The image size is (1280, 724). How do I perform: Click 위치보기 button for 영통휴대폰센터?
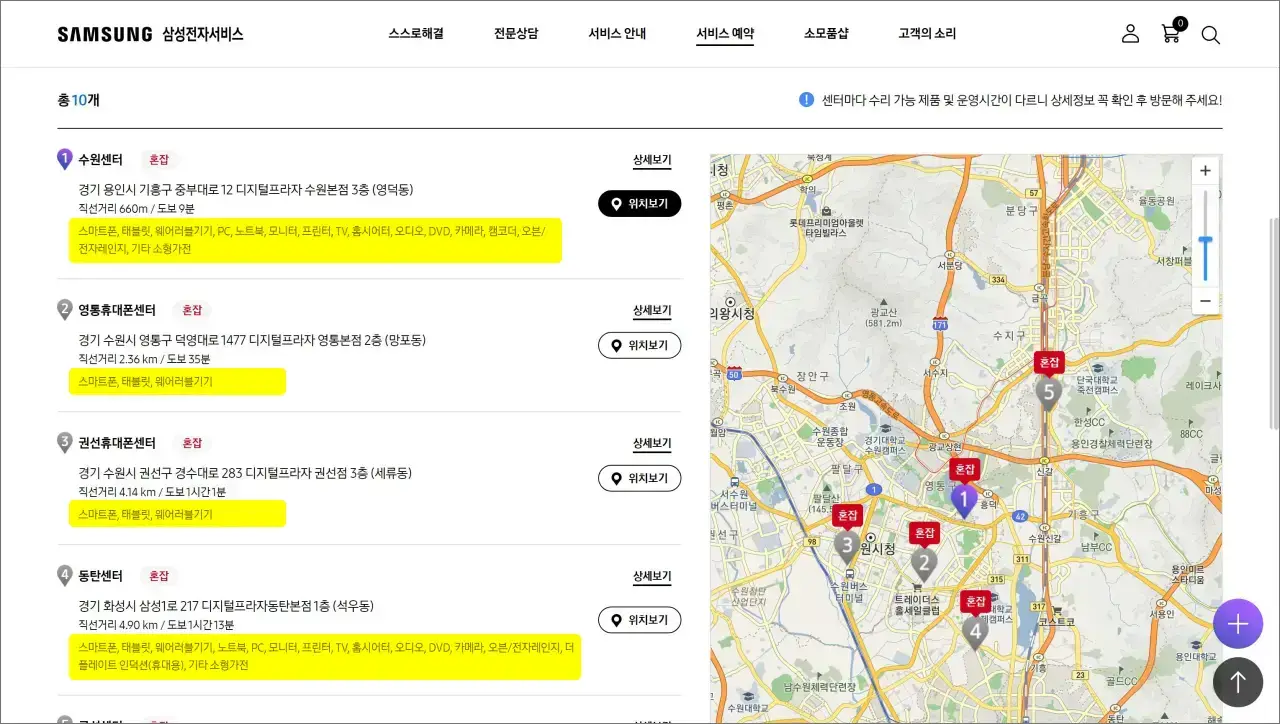pyautogui.click(x=640, y=346)
